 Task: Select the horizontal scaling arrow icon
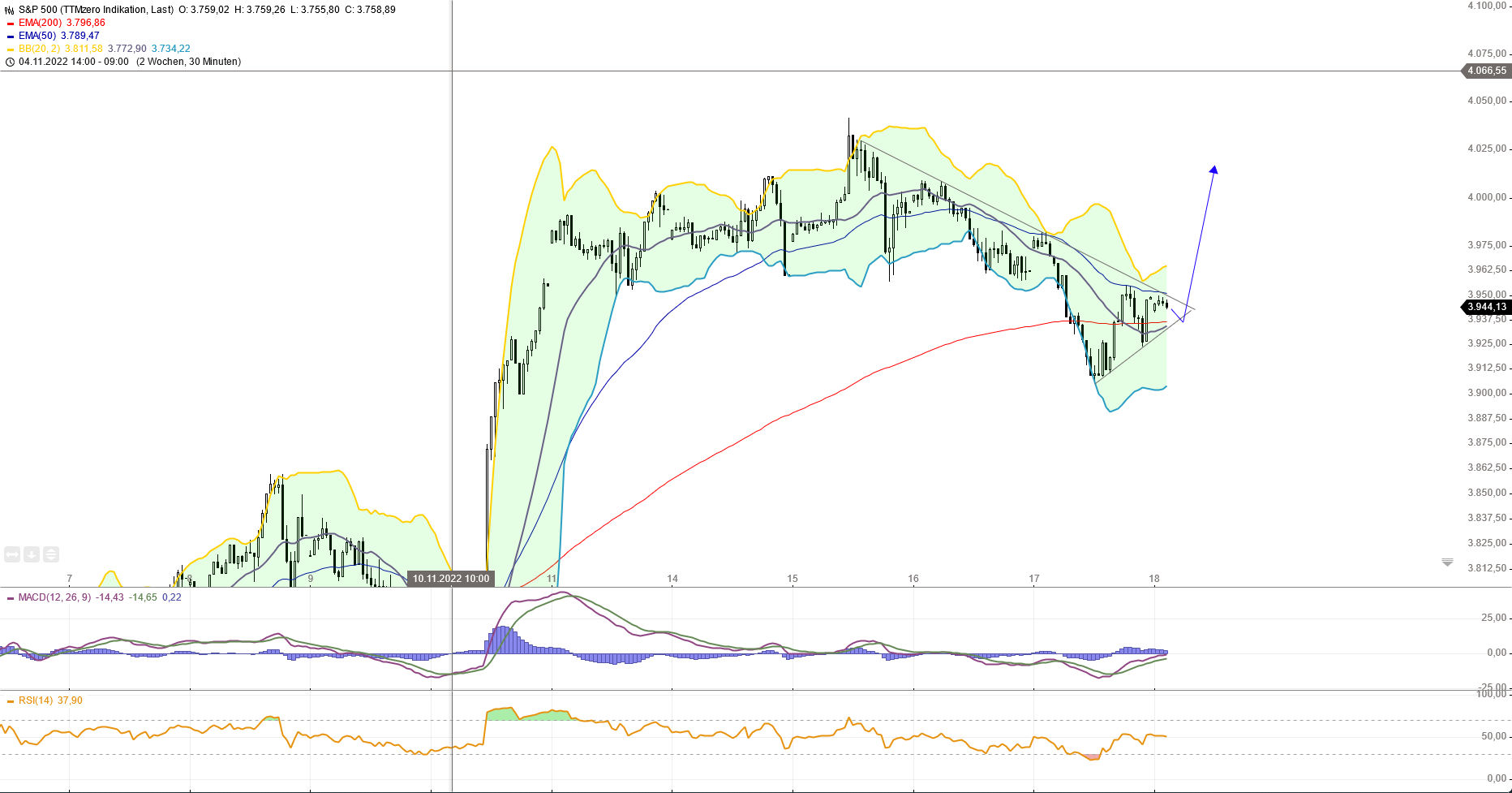(x=12, y=554)
